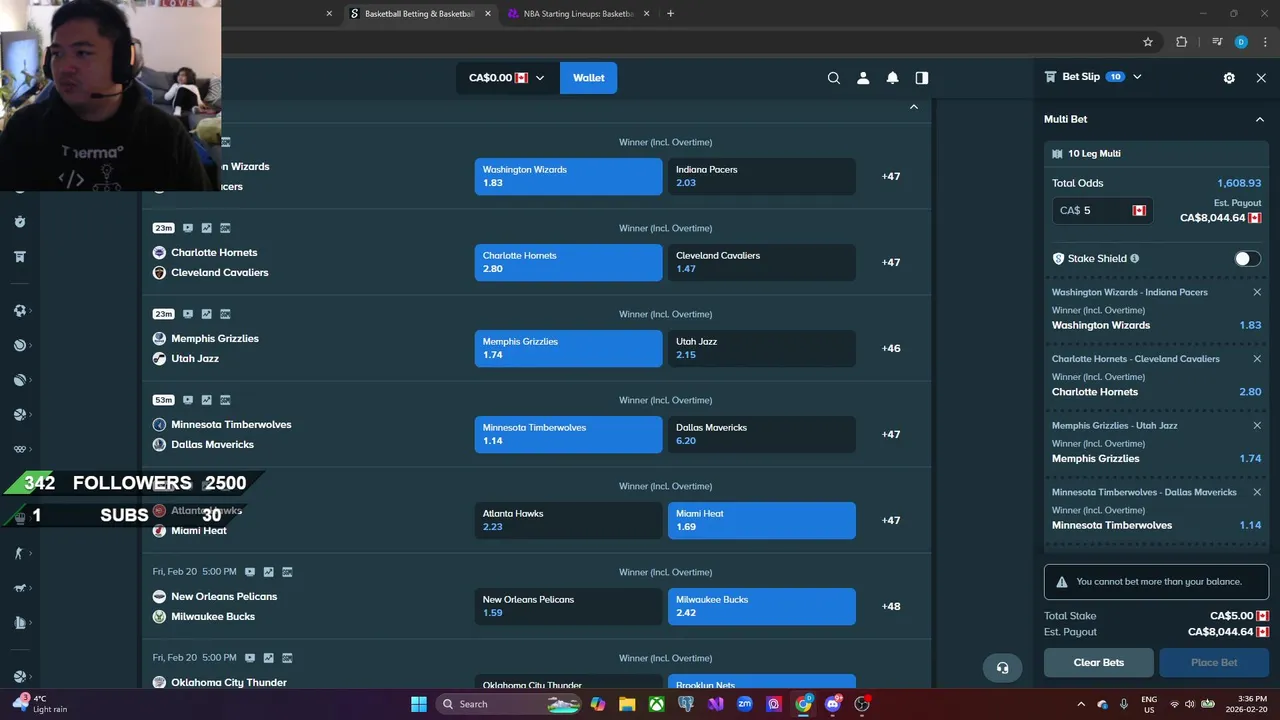Select Cleveland Cavaliers 1.47 odds
Viewport: 1280px width, 720px height.
[761, 262]
